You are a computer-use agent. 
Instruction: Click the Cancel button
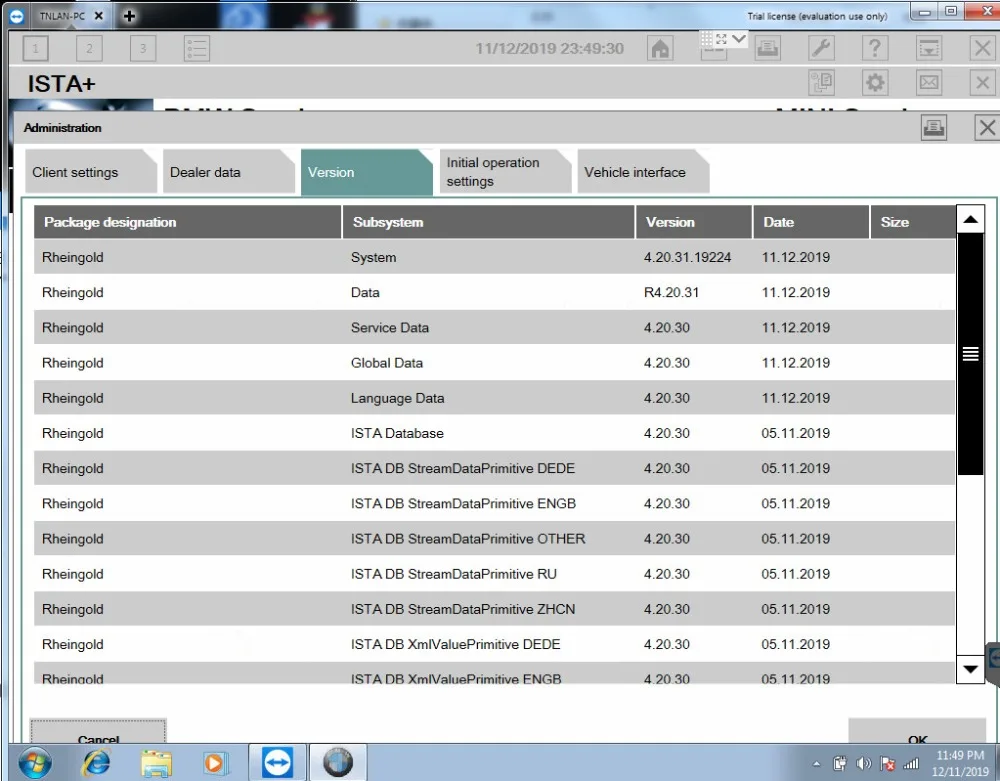click(98, 732)
